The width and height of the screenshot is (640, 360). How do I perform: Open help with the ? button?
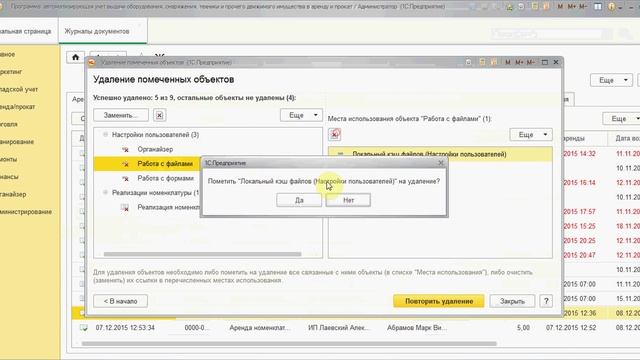pyautogui.click(x=546, y=301)
